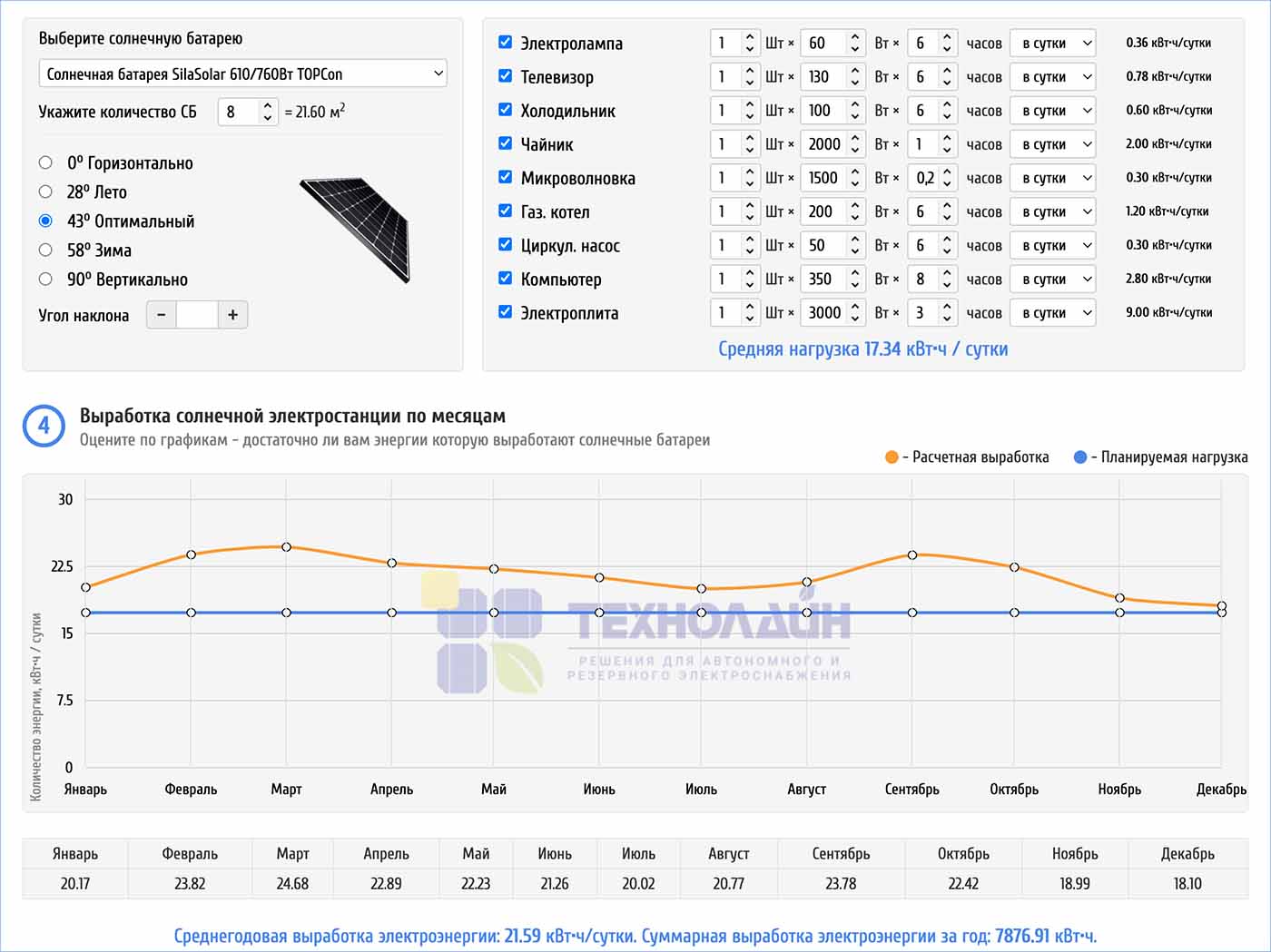
Task: Click the minus button for tilt angle
Action: pyautogui.click(x=162, y=315)
